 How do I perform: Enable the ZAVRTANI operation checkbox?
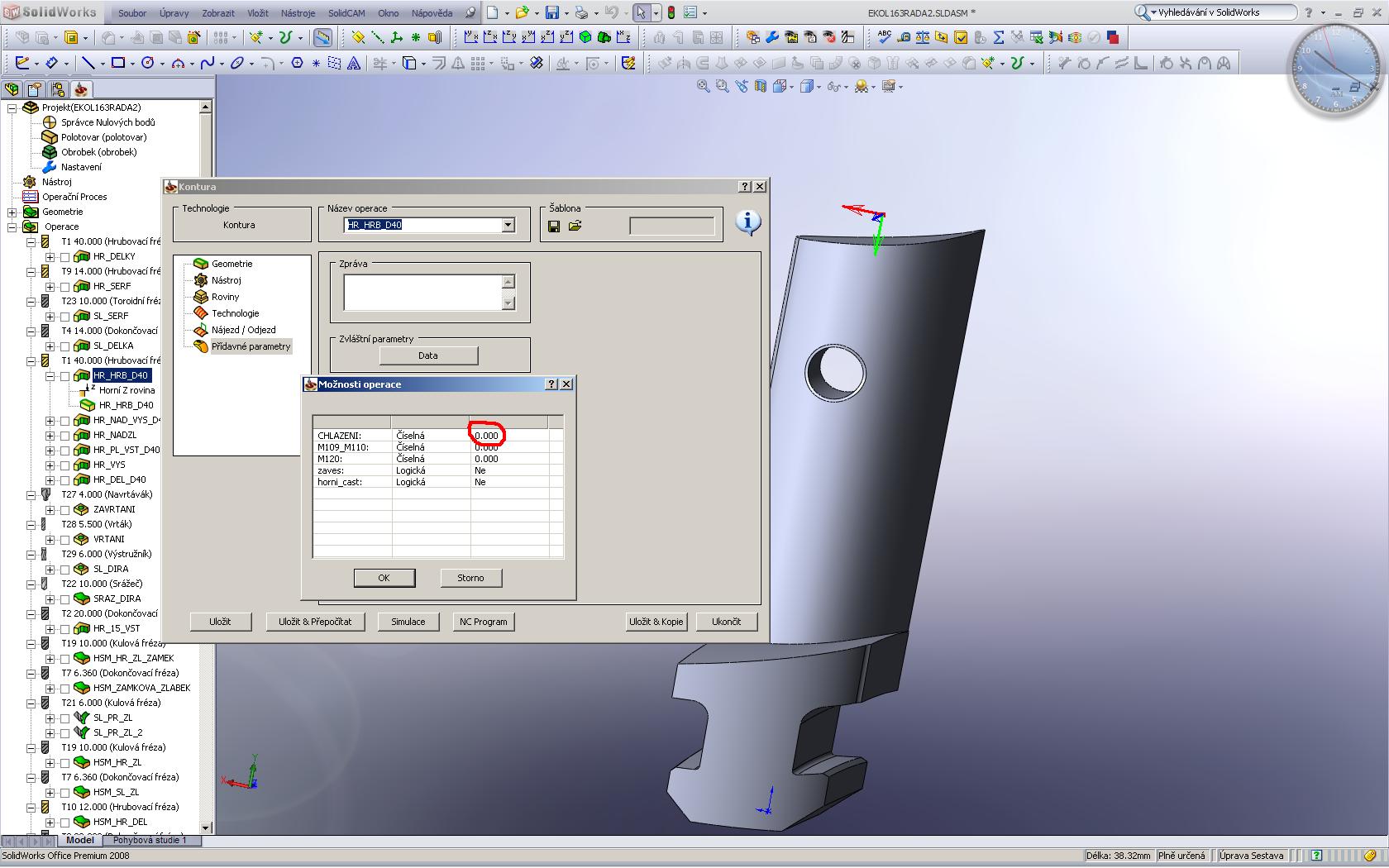(65, 510)
